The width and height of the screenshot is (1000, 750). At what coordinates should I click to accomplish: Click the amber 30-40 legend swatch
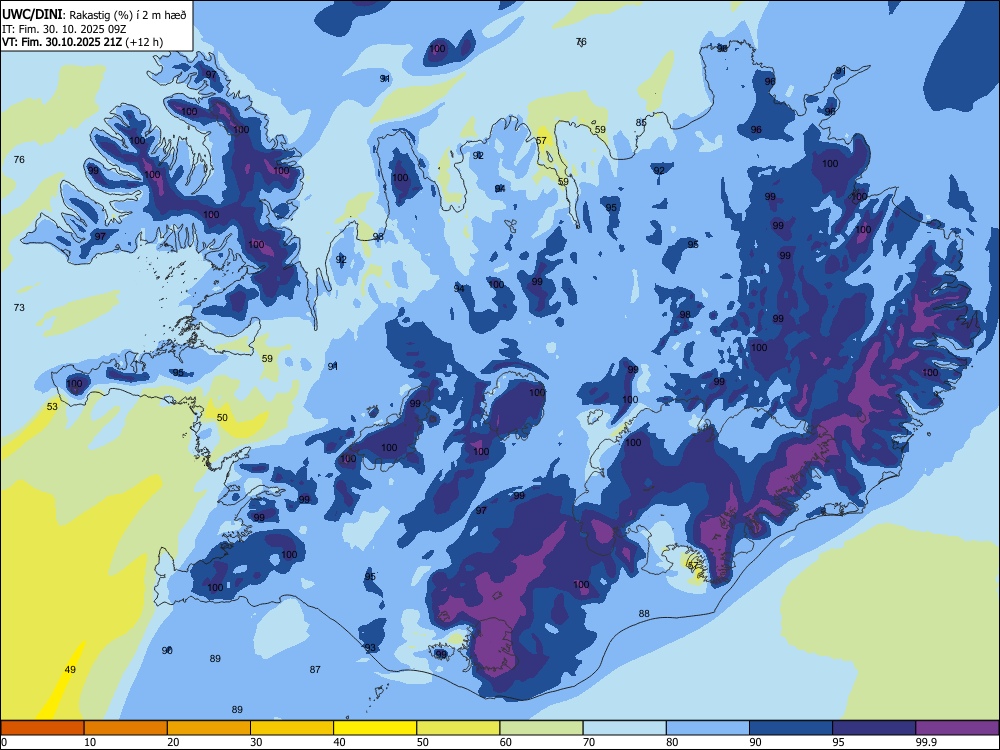pos(292,728)
